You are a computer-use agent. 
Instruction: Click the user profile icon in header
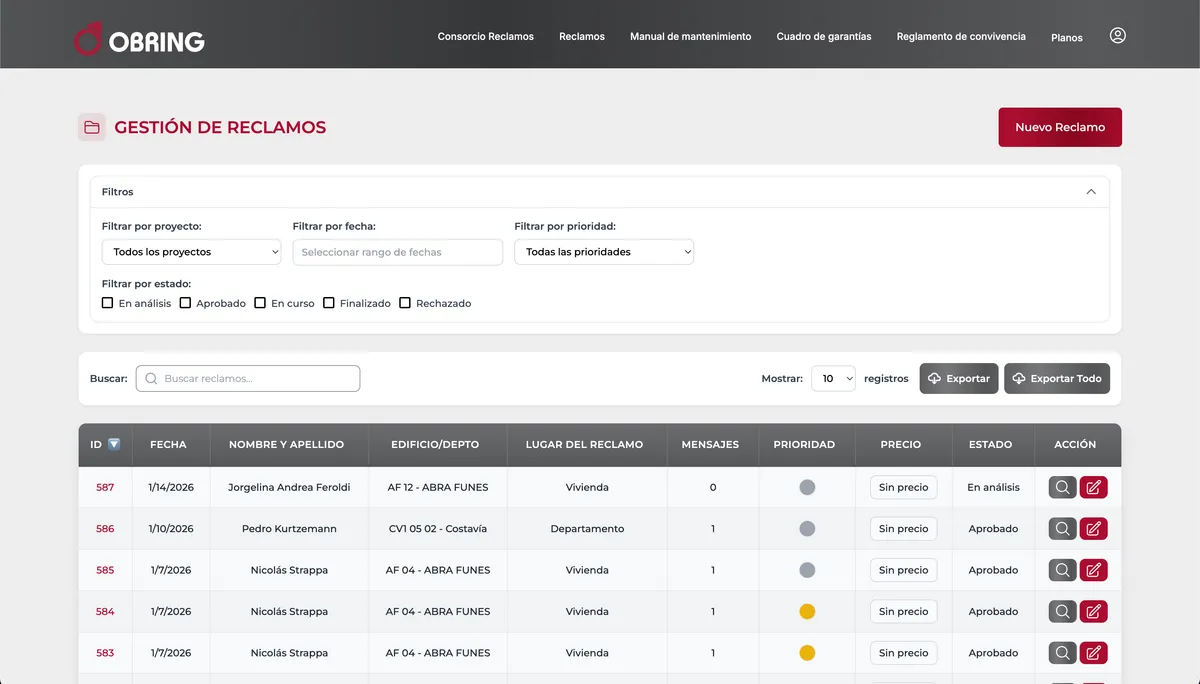coord(1118,35)
